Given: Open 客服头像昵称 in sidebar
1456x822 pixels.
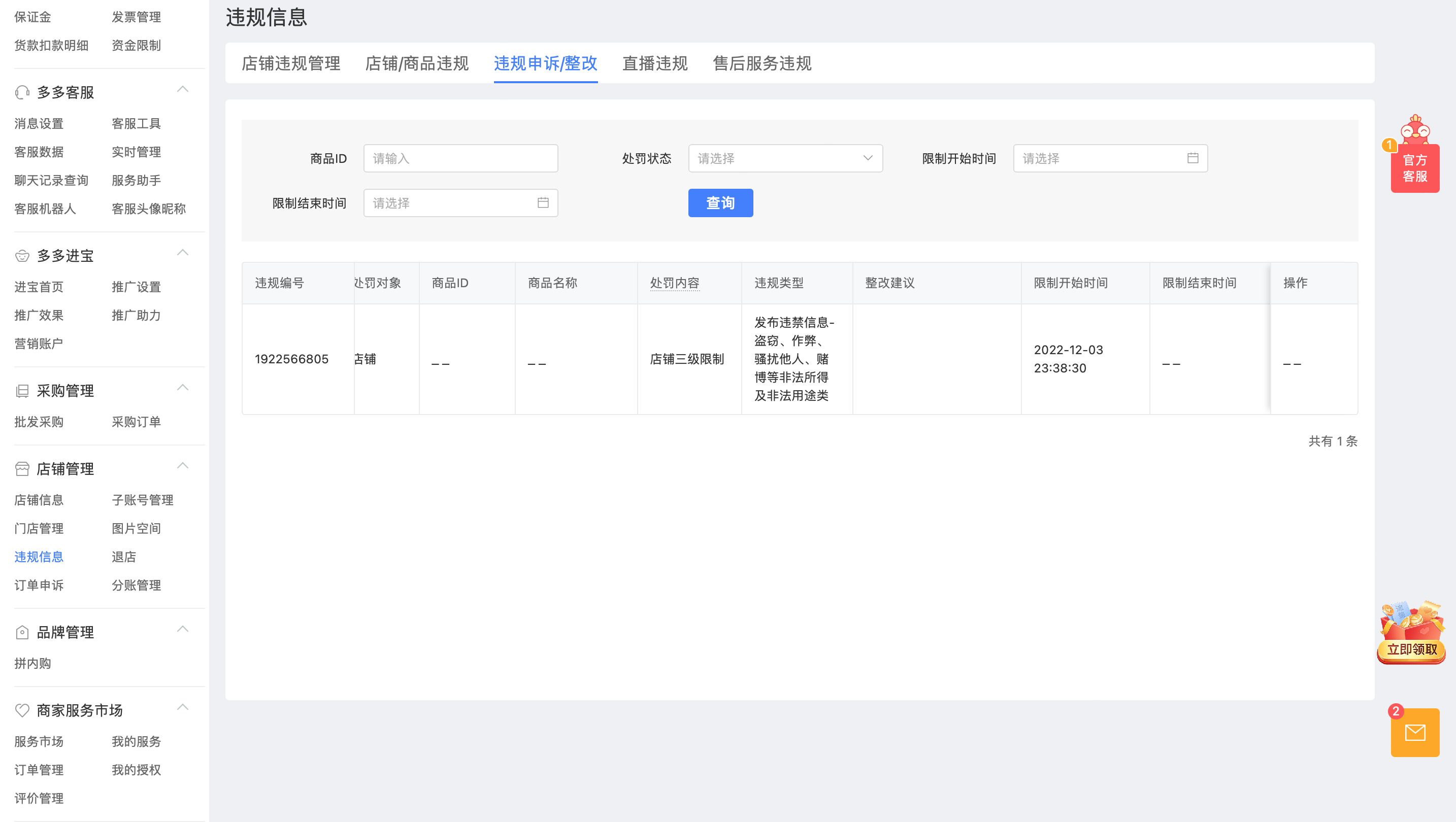Looking at the screenshot, I should coord(149,209).
